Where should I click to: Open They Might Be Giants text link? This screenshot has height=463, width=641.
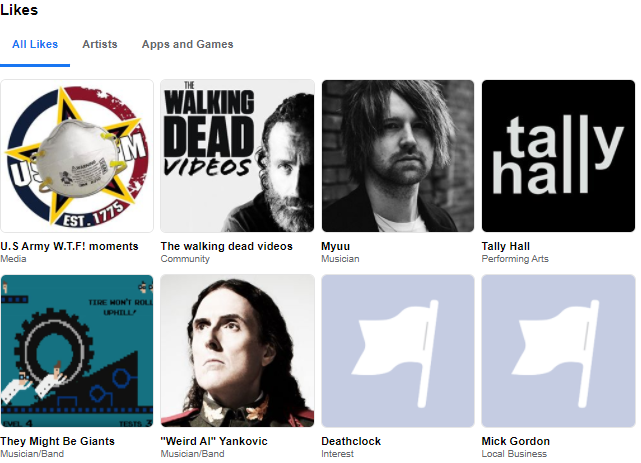[57, 441]
